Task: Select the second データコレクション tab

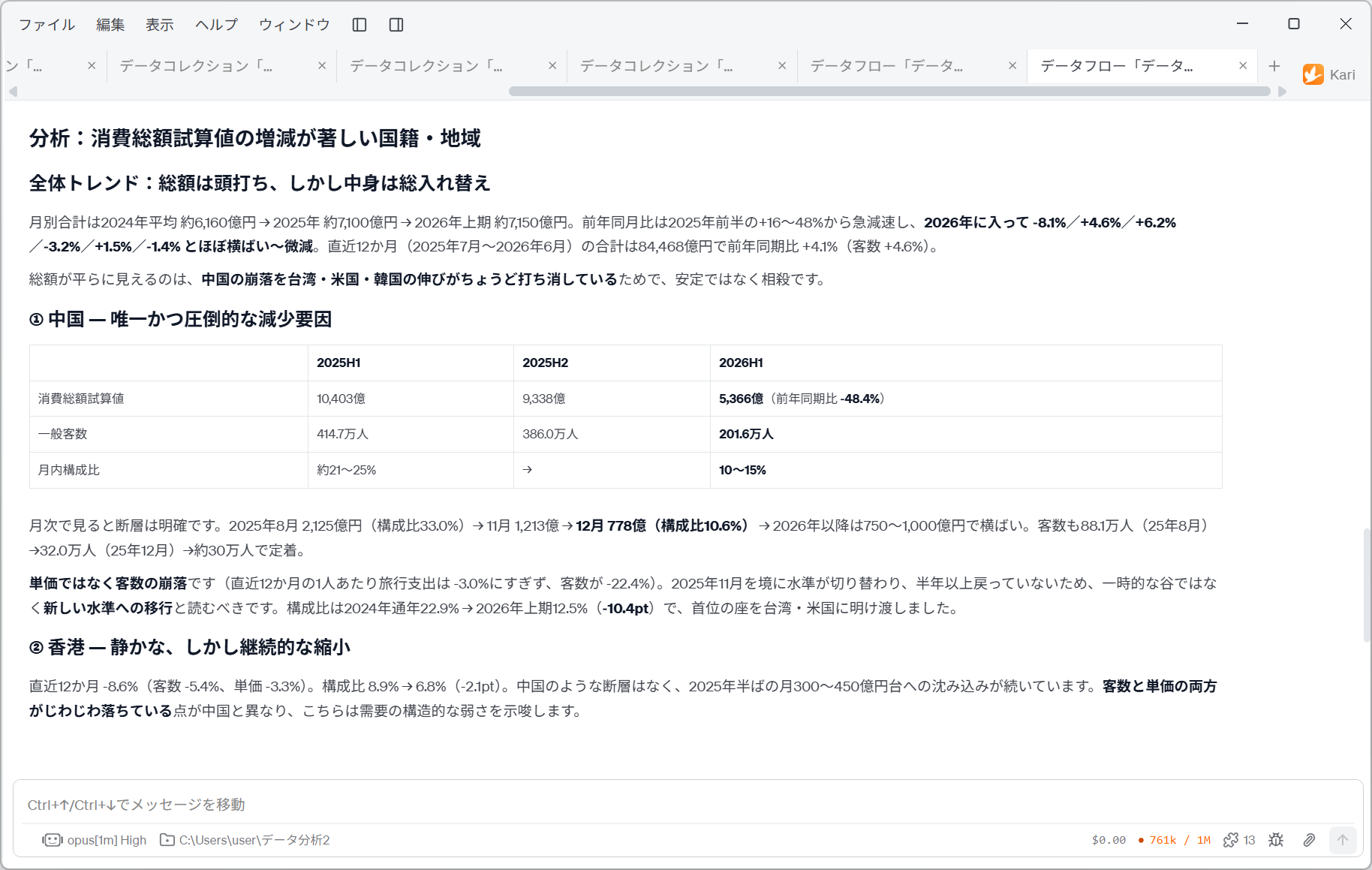Action: pyautogui.click(x=426, y=66)
